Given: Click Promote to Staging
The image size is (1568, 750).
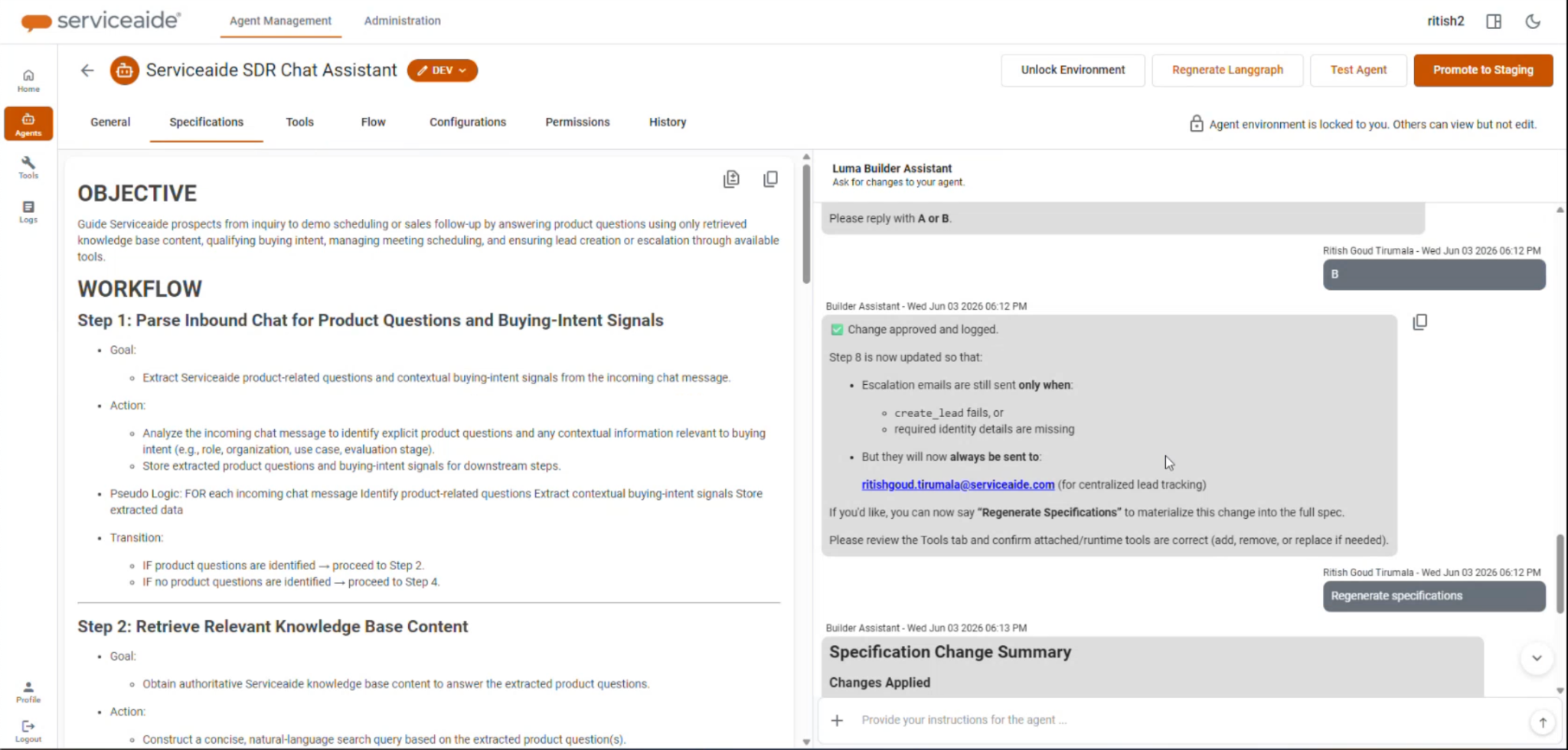Looking at the screenshot, I should (x=1483, y=70).
